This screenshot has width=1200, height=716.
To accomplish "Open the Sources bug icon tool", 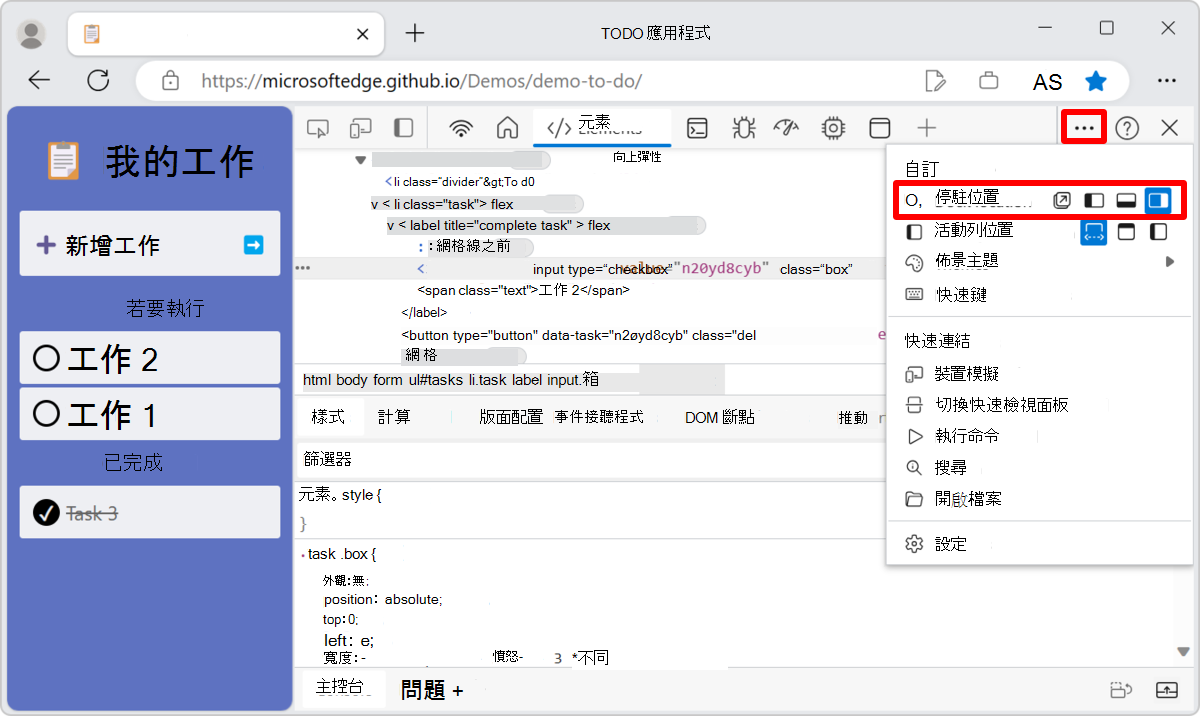I will coord(743,128).
